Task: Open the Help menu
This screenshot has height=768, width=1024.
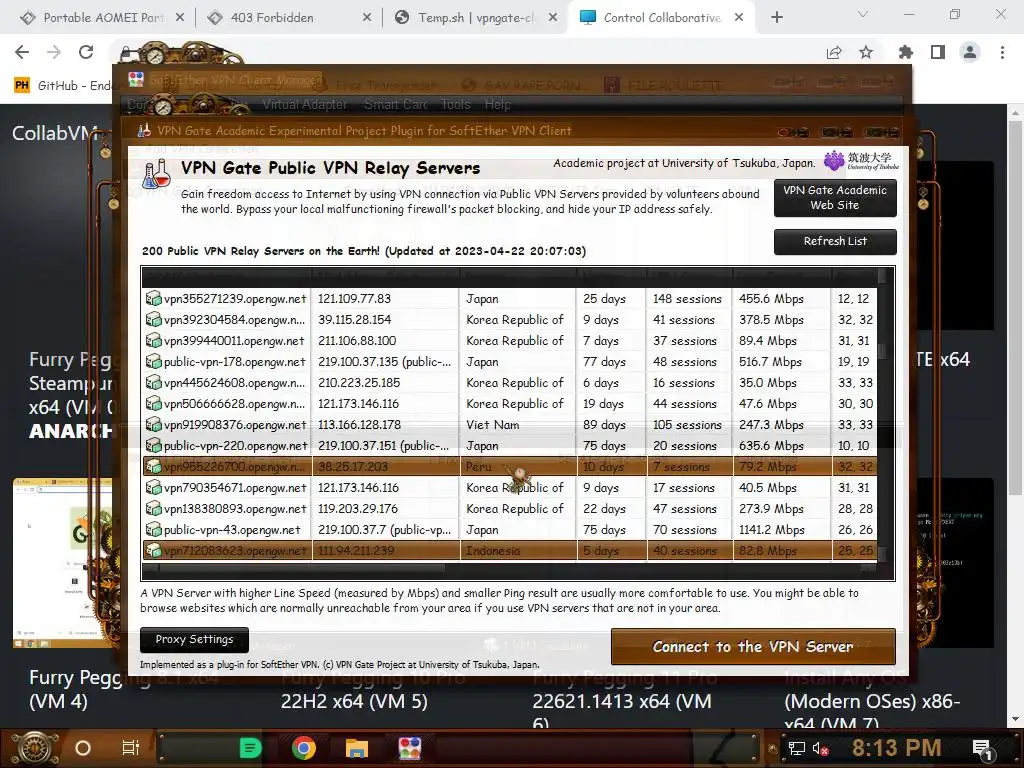Action: pyautogui.click(x=498, y=104)
